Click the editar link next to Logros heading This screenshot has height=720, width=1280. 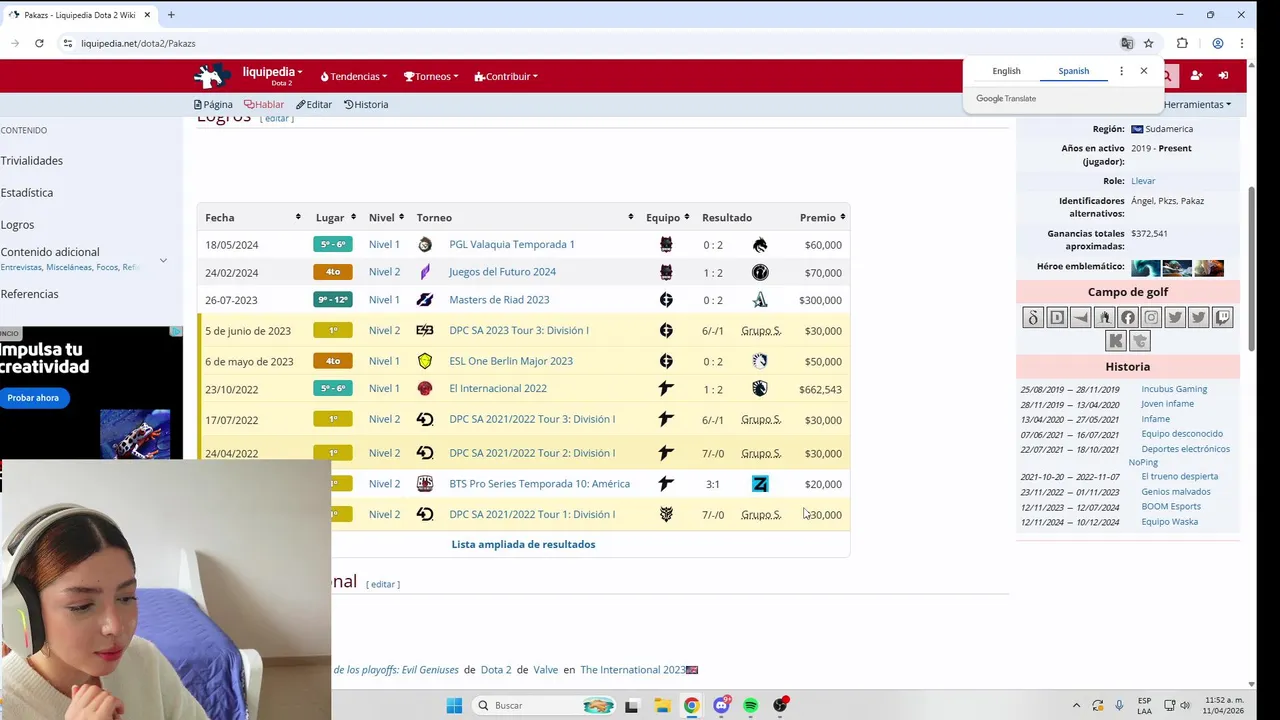pos(277,118)
